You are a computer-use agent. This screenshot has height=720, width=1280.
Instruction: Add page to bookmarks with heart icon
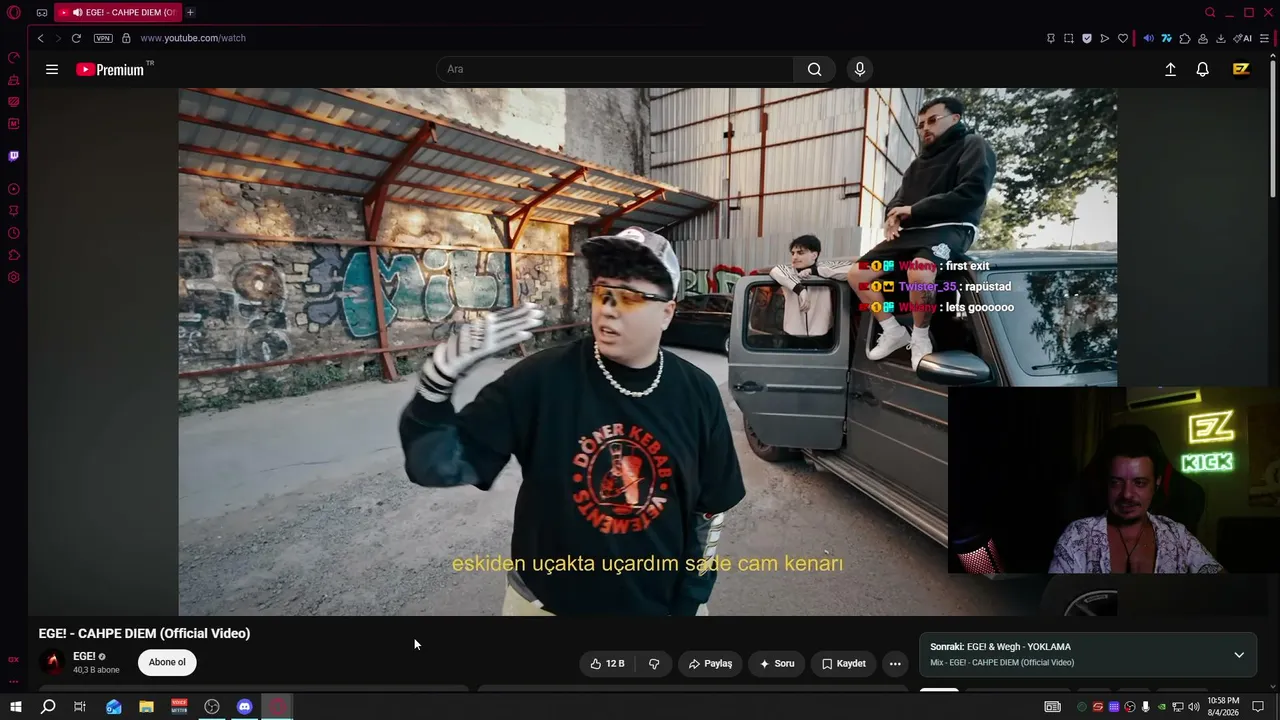(x=1123, y=38)
